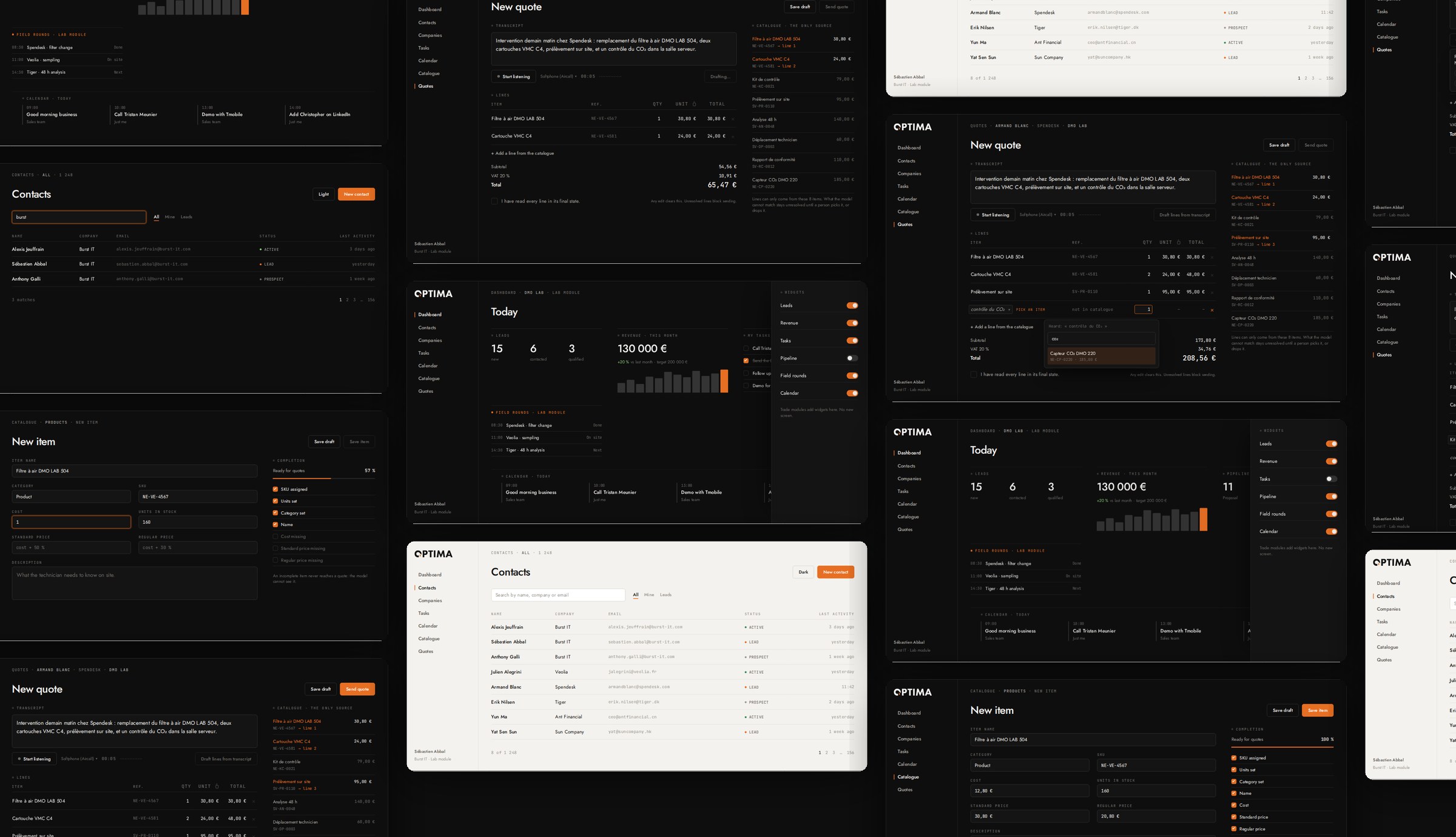Click UNIT lock icon in quote totaling 208,56 €

coord(1179,242)
